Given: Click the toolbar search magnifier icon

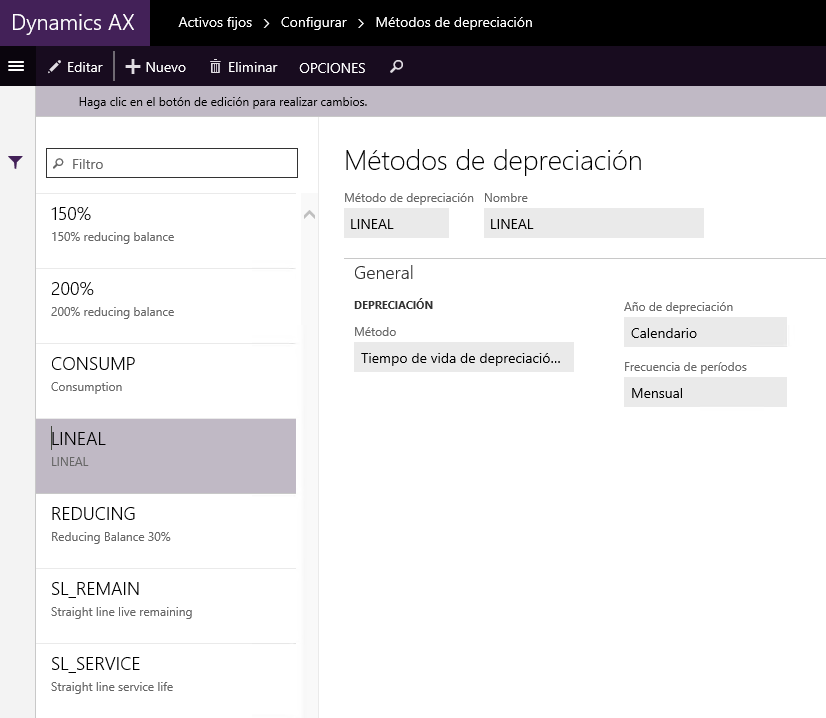Looking at the screenshot, I should pyautogui.click(x=397, y=66).
